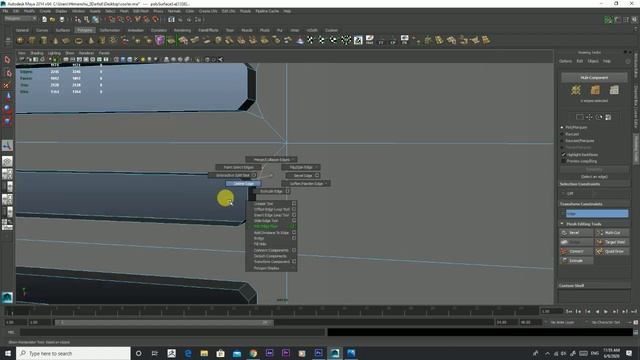Choose Delete Edge in marking menu
Image resolution: width=640 pixels, height=360 pixels.
click(243, 184)
